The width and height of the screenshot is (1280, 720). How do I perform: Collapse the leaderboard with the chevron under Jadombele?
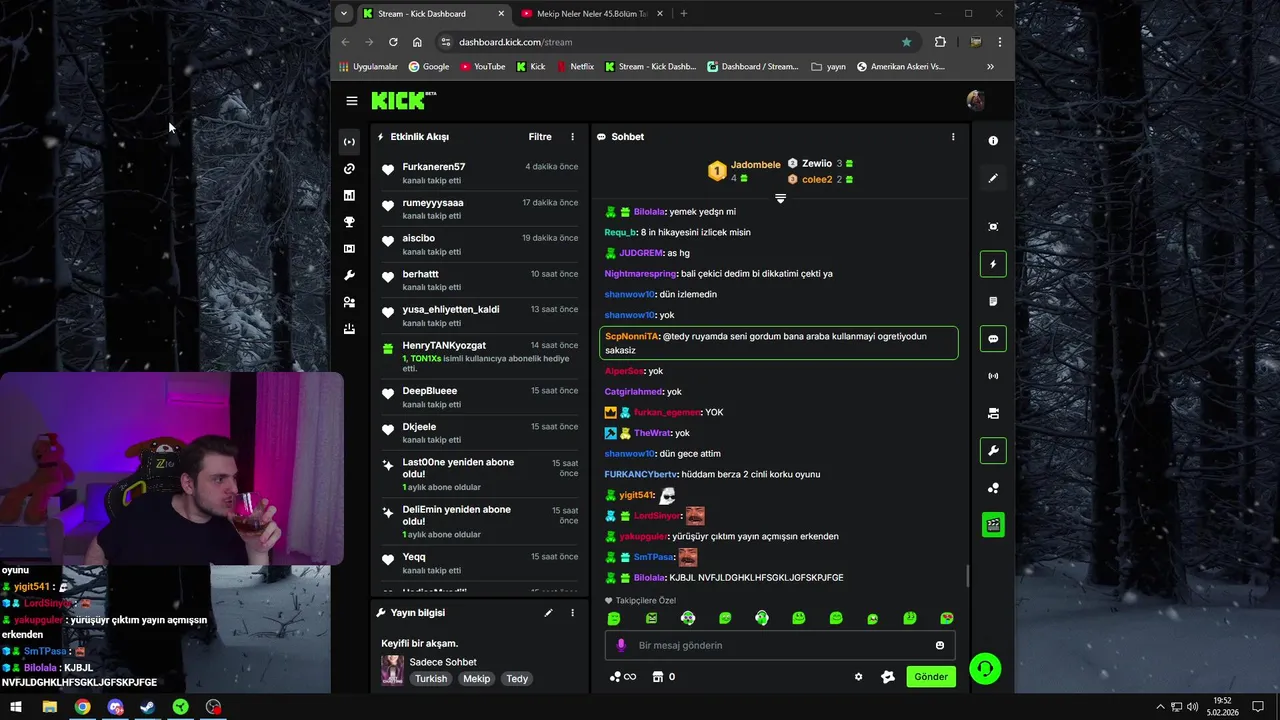(780, 198)
